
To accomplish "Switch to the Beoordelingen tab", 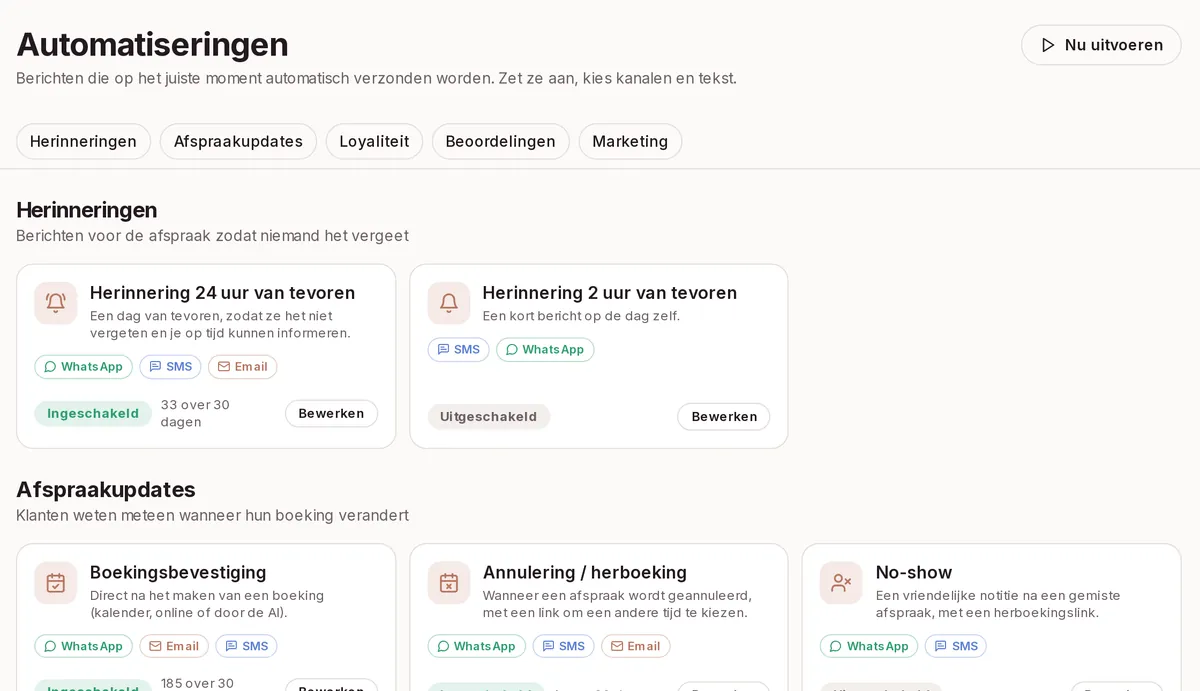I will click(x=500, y=141).
